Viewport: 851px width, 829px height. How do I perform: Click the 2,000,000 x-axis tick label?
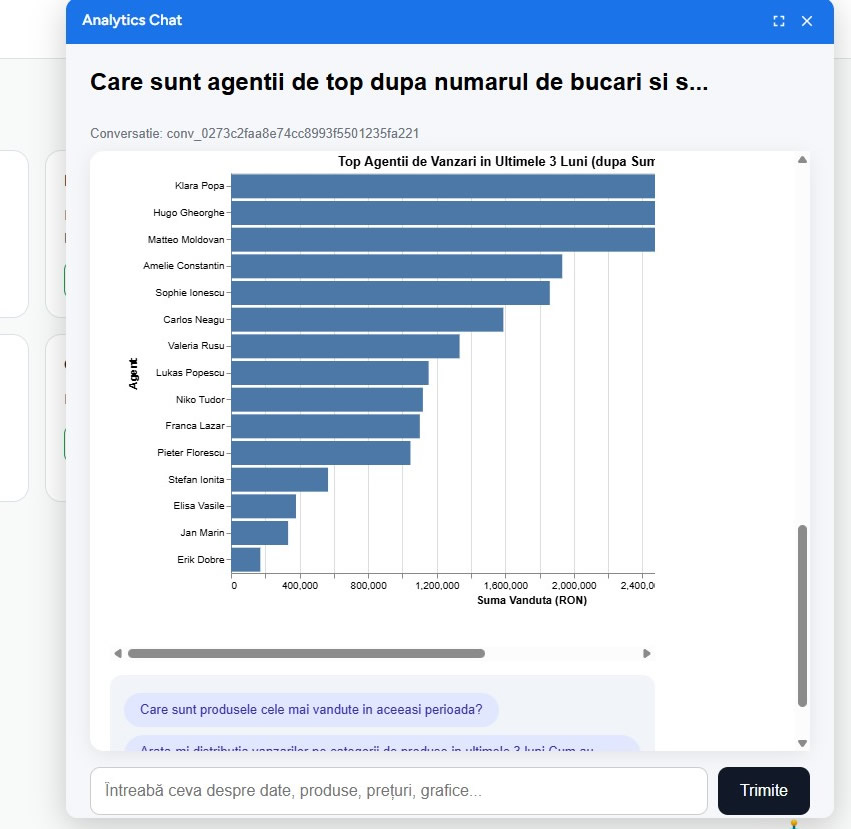574,586
